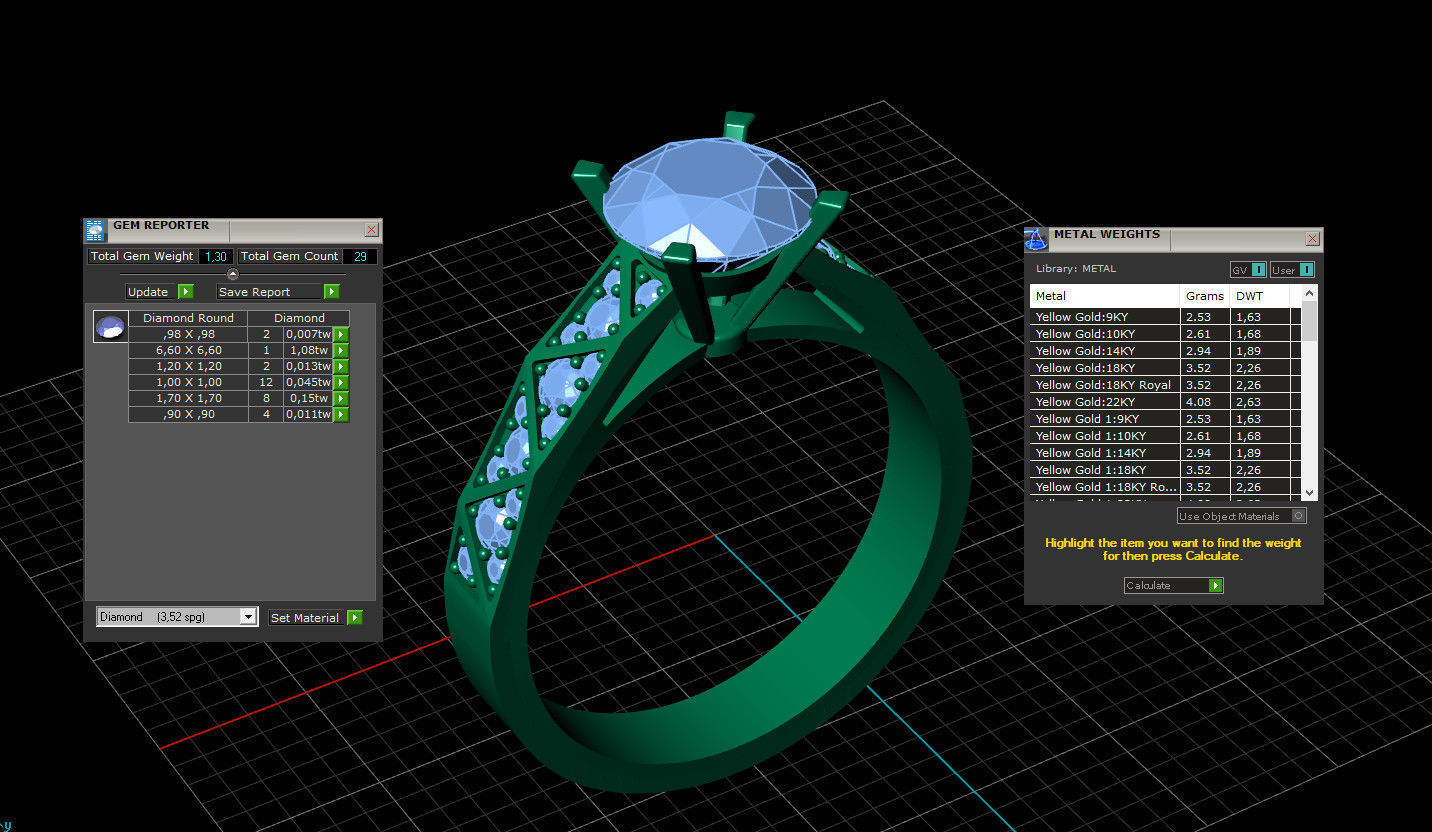
Task: Select Yellow Gold 1:9KY row
Action: click(1166, 419)
